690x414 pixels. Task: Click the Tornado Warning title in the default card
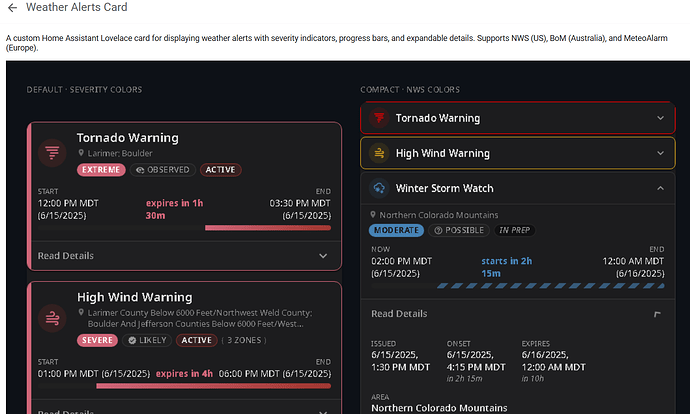coord(128,138)
